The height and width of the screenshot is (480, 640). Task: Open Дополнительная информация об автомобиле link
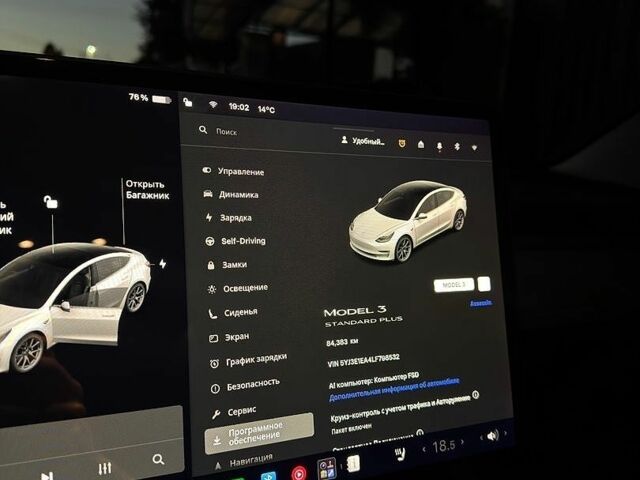click(x=394, y=390)
